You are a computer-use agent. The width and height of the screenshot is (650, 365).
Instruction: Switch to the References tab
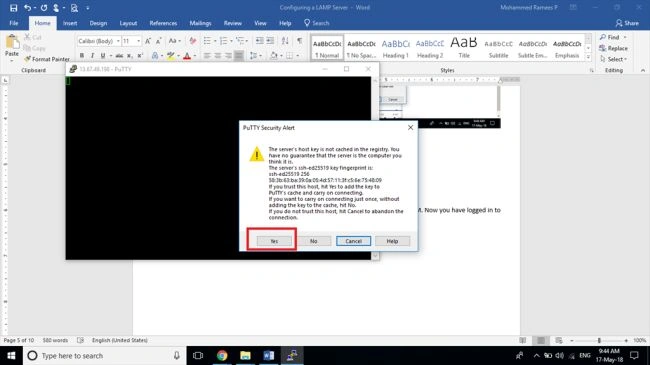(163, 23)
